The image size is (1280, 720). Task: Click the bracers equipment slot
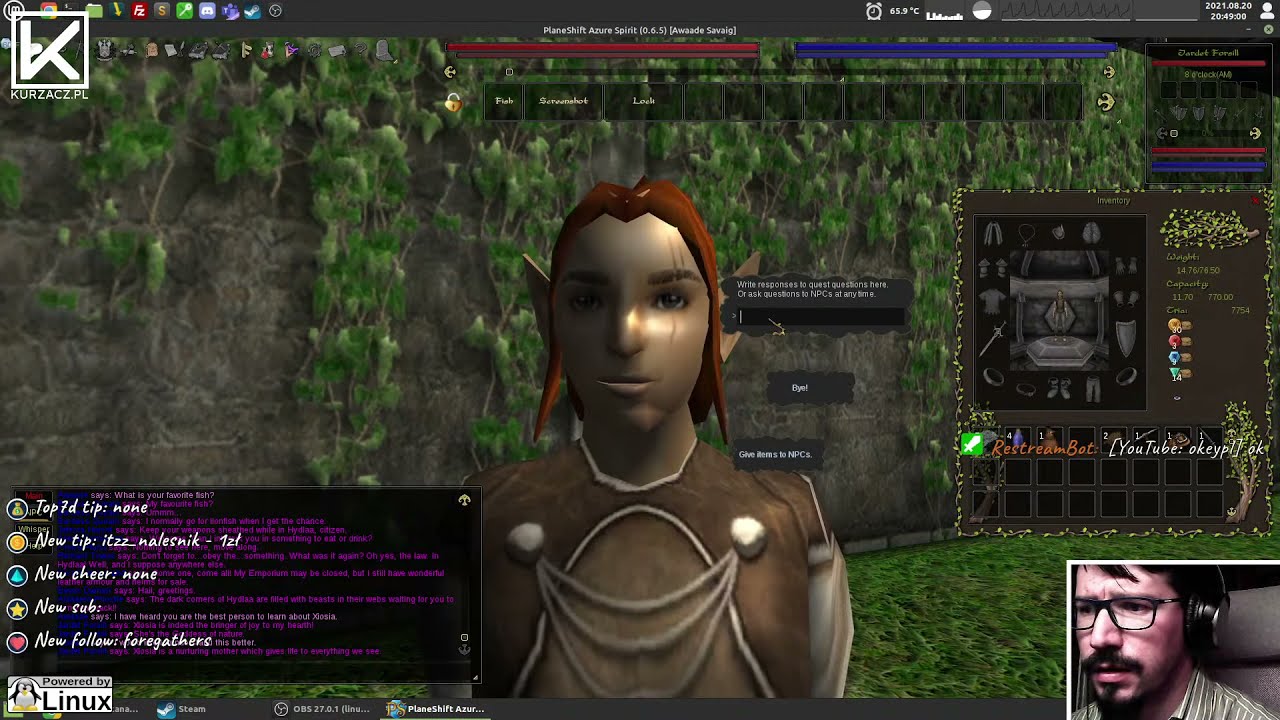[x=1126, y=299]
